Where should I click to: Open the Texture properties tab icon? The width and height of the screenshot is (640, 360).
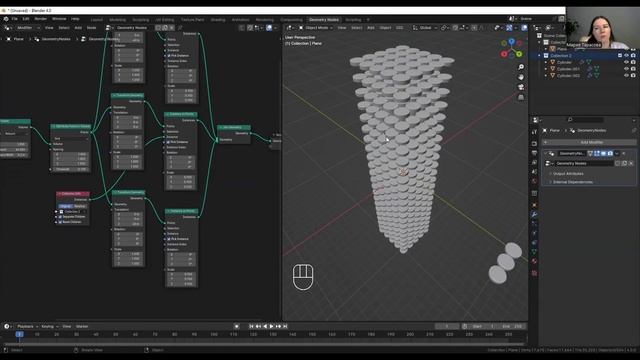(x=534, y=273)
